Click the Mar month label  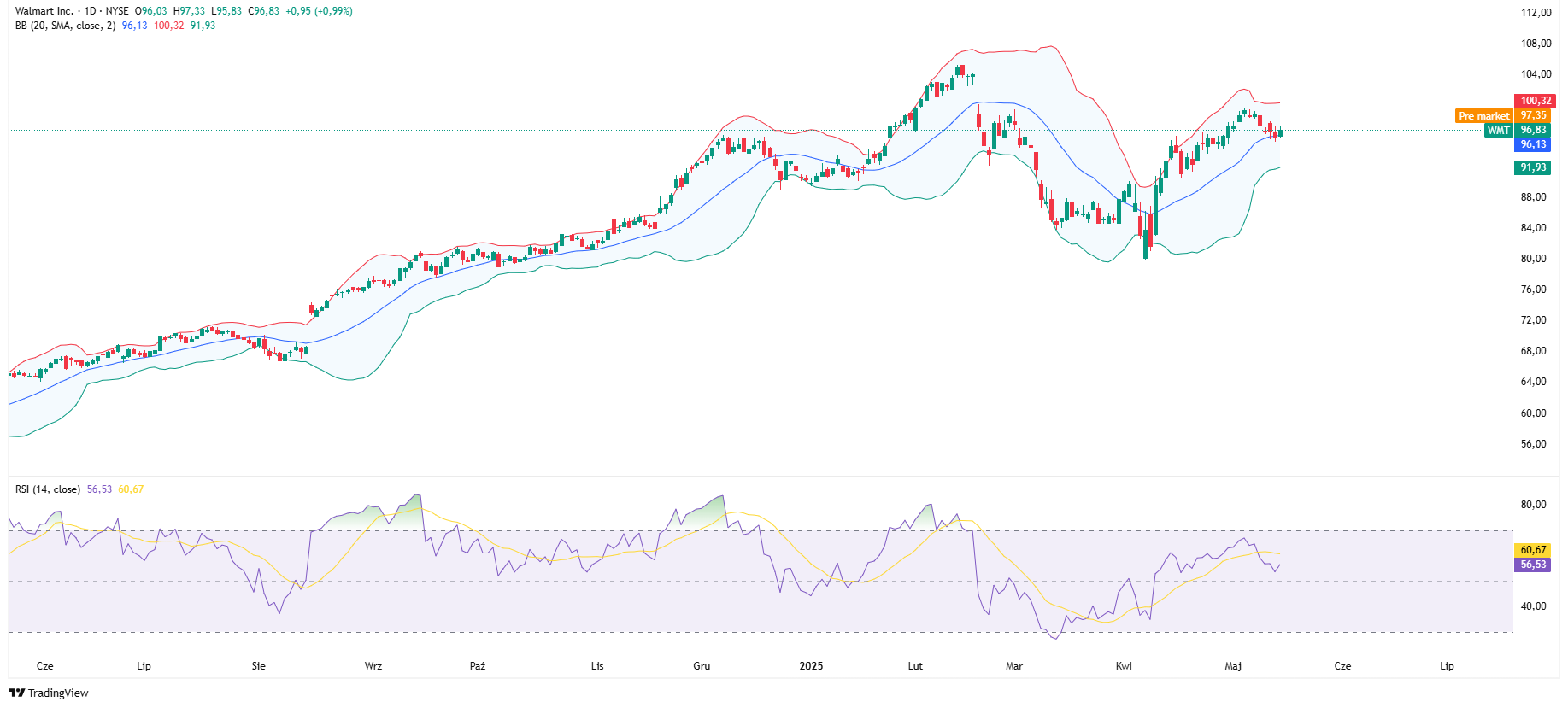(x=1014, y=666)
